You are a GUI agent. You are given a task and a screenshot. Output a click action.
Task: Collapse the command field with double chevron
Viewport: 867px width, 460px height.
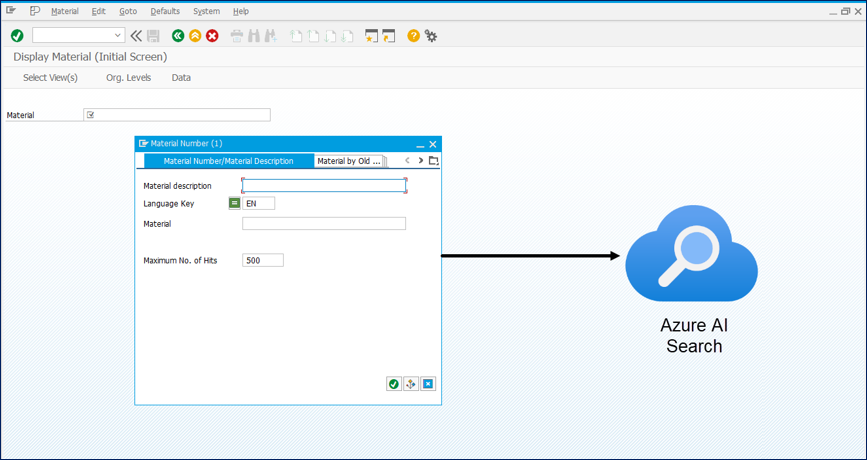(136, 36)
